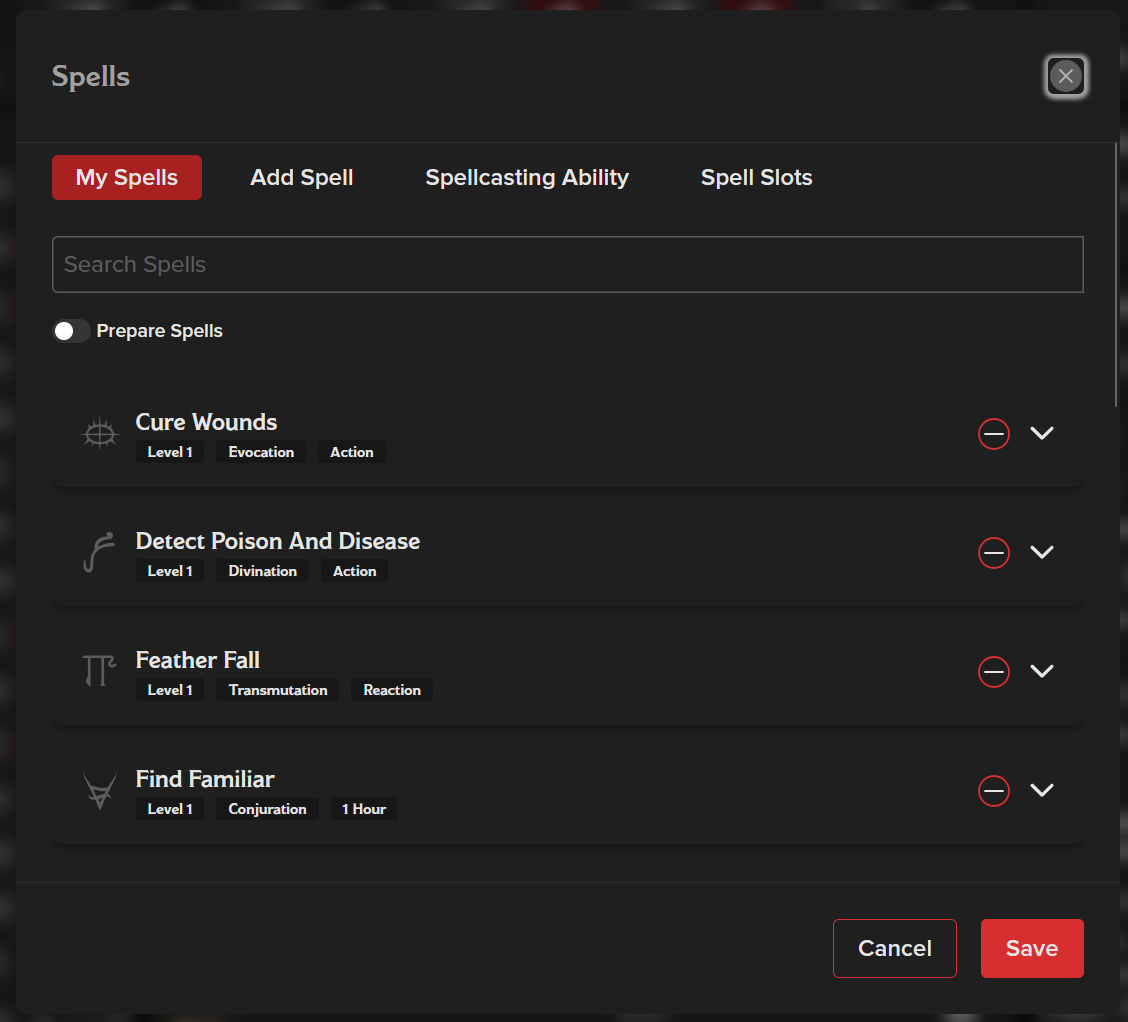
Task: Click the Cancel button
Action: pyautogui.click(x=894, y=948)
